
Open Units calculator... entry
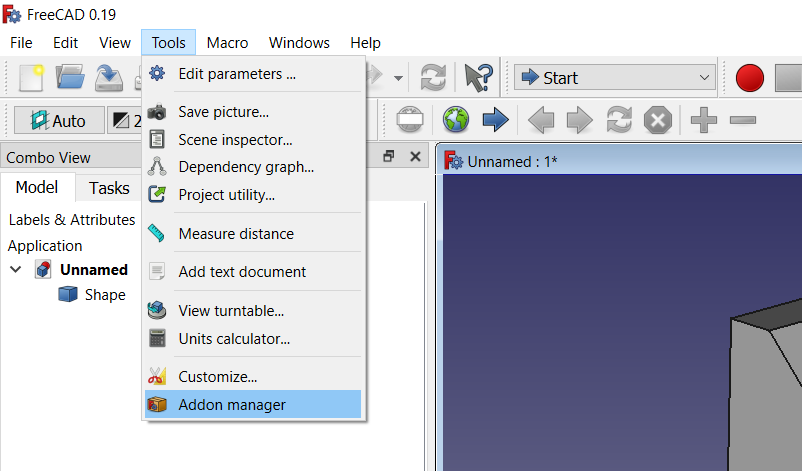coord(253,339)
